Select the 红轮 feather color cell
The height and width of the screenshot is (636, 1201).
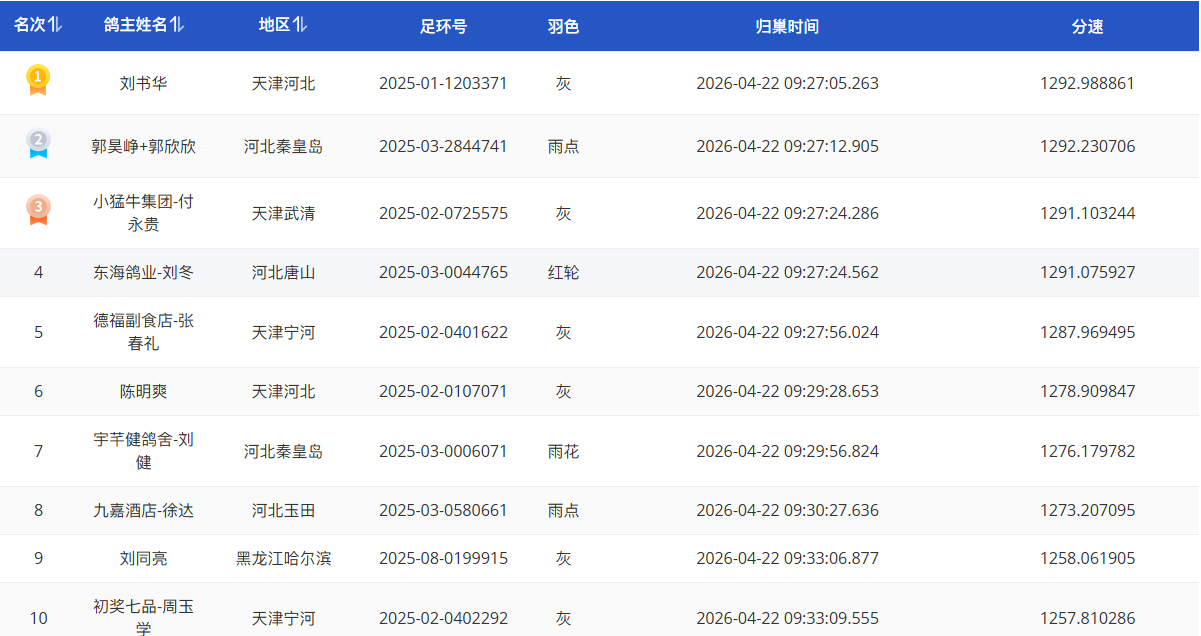(563, 272)
